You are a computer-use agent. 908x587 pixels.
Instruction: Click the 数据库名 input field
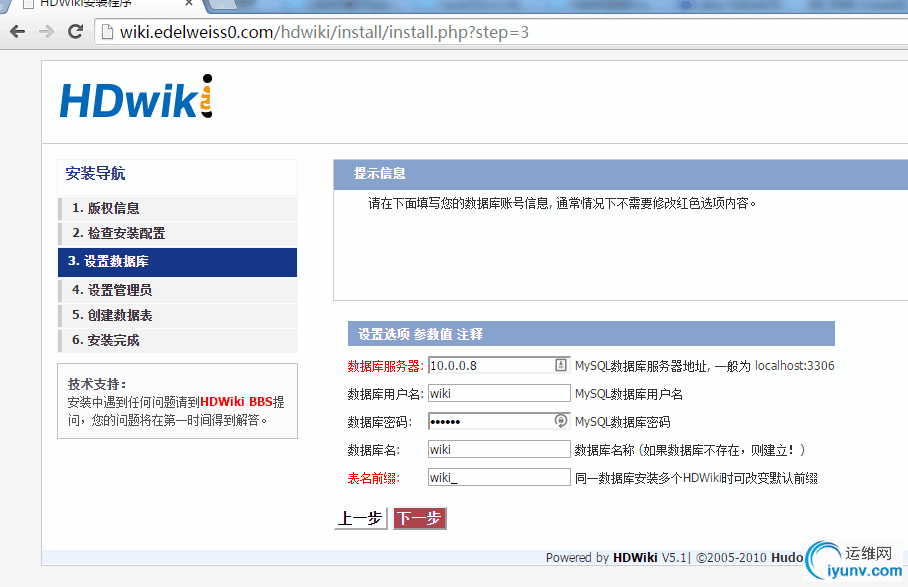499,450
